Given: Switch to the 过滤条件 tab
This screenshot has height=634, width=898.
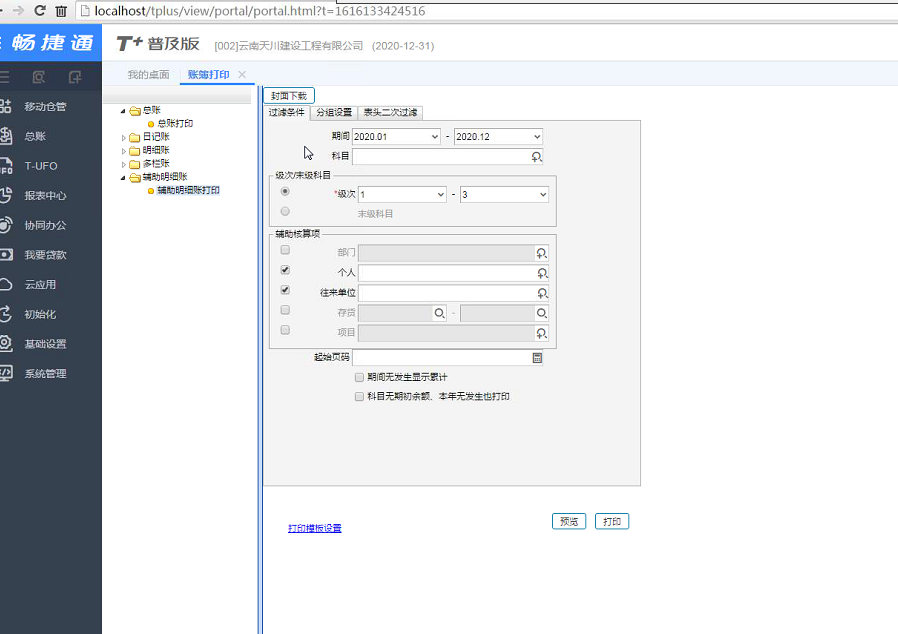Looking at the screenshot, I should (286, 112).
